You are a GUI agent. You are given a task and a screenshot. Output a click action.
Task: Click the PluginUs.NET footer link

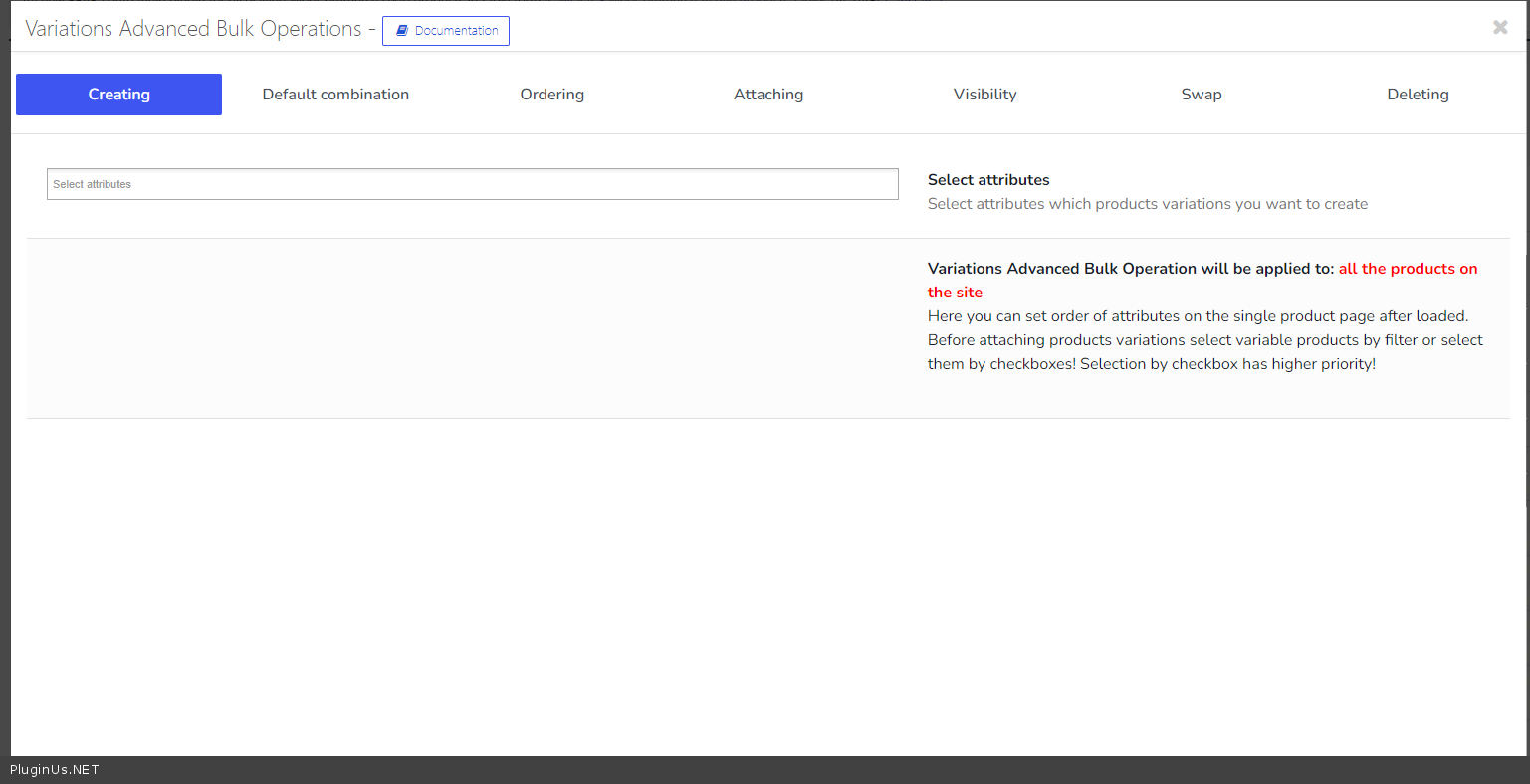pyautogui.click(x=55, y=770)
